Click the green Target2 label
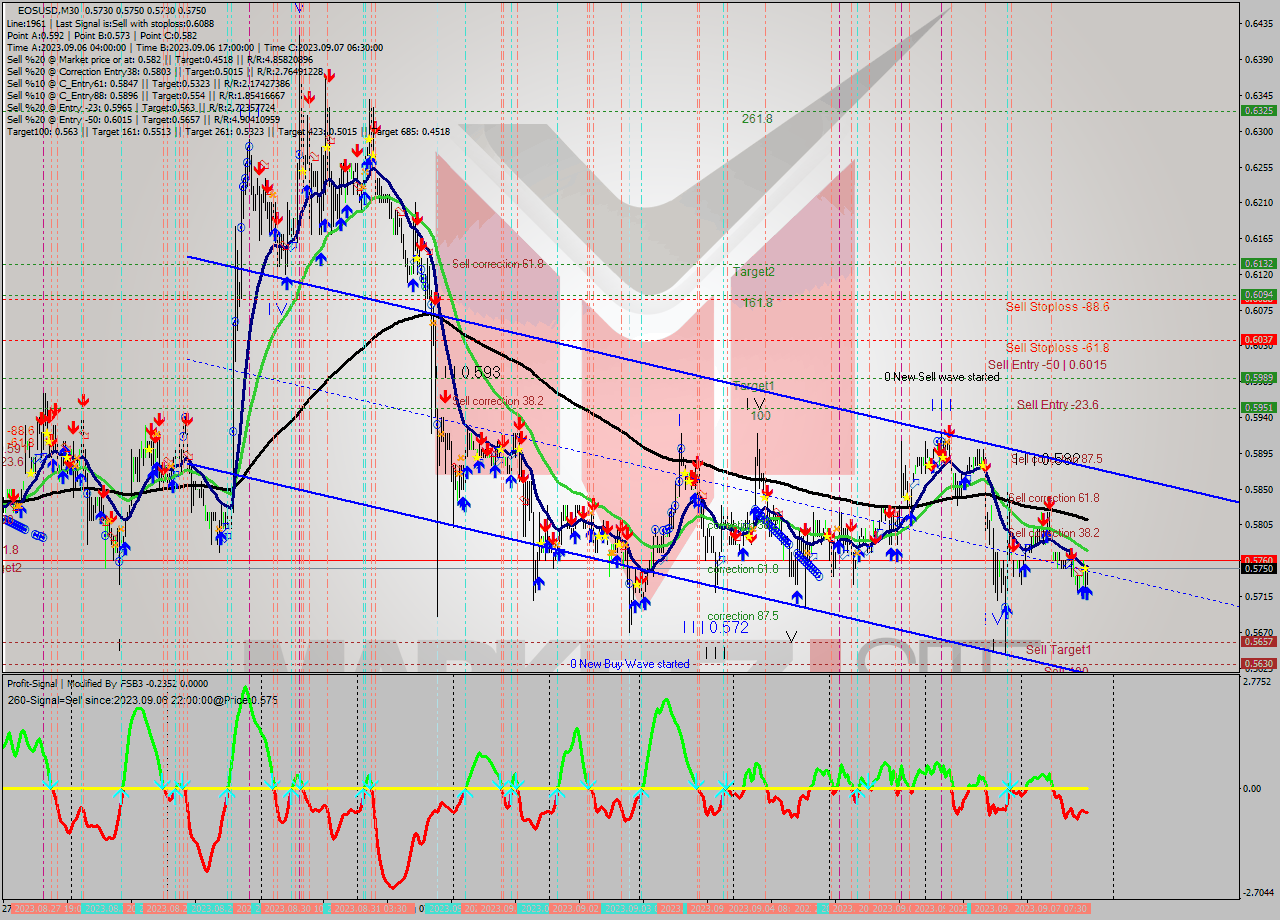 tap(753, 271)
